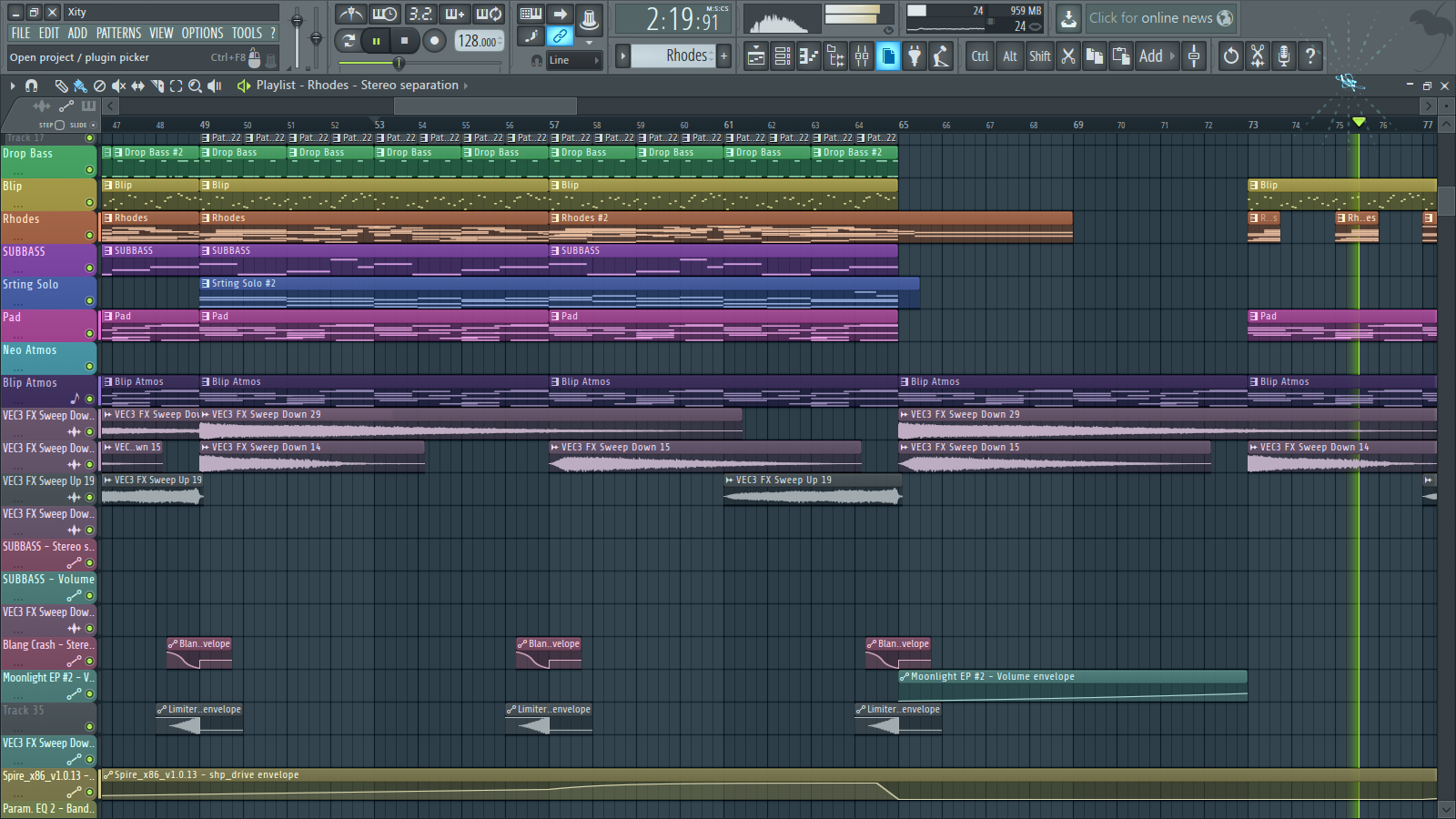Viewport: 1456px width, 819px height.
Task: Open the channel rack icon
Action: coord(783,56)
